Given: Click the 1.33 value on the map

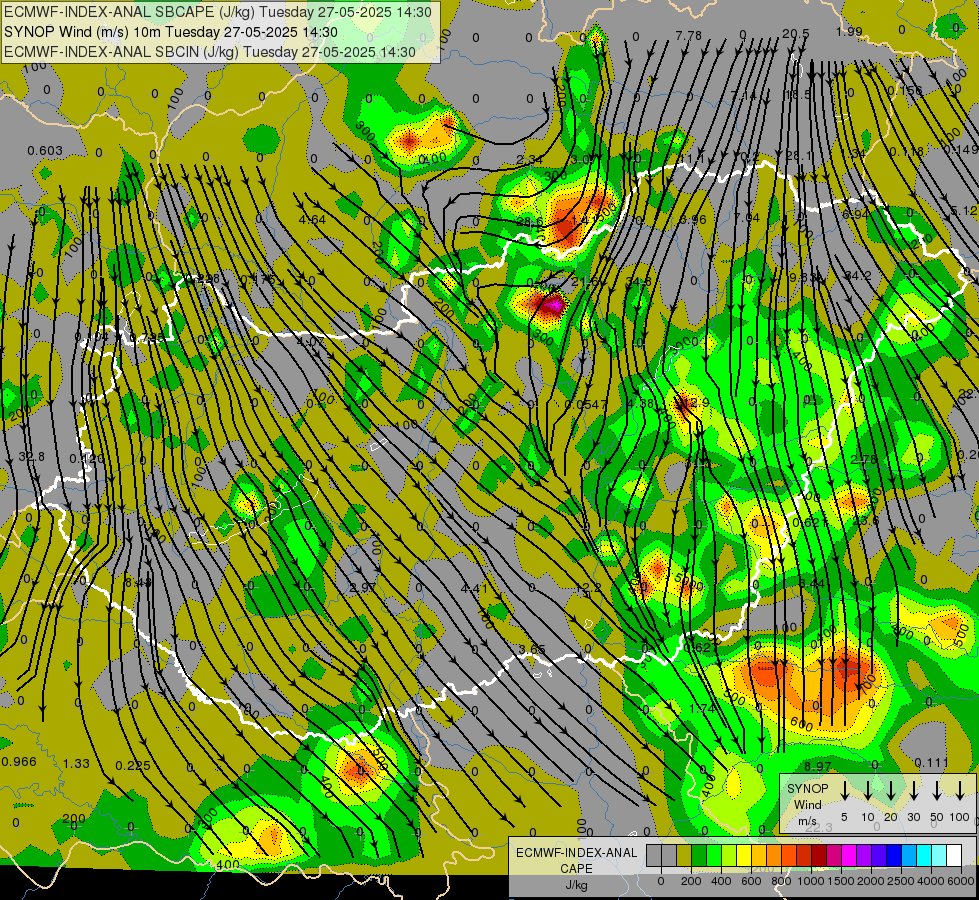Looking at the screenshot, I should point(76,763).
